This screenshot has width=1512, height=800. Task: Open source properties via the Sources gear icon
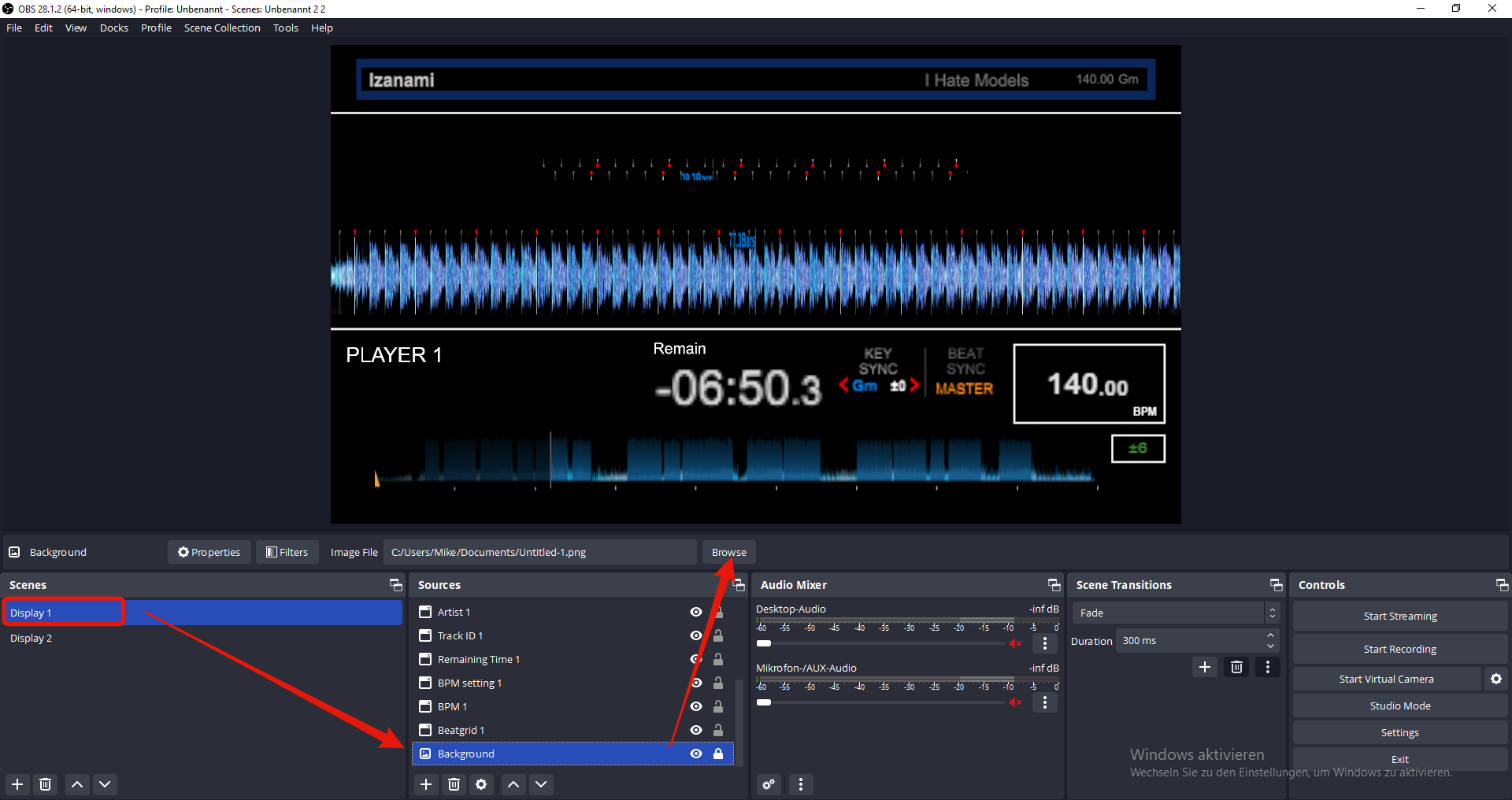coord(481,784)
